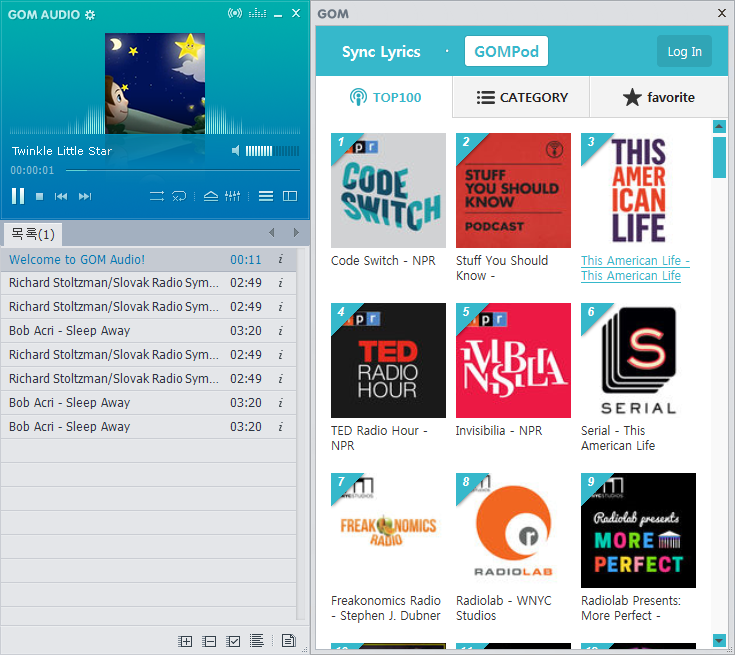Follow the This American Life link

click(x=635, y=268)
